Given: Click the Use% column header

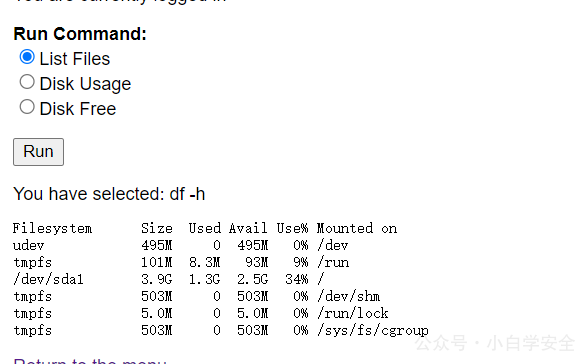Looking at the screenshot, I should (292, 228).
